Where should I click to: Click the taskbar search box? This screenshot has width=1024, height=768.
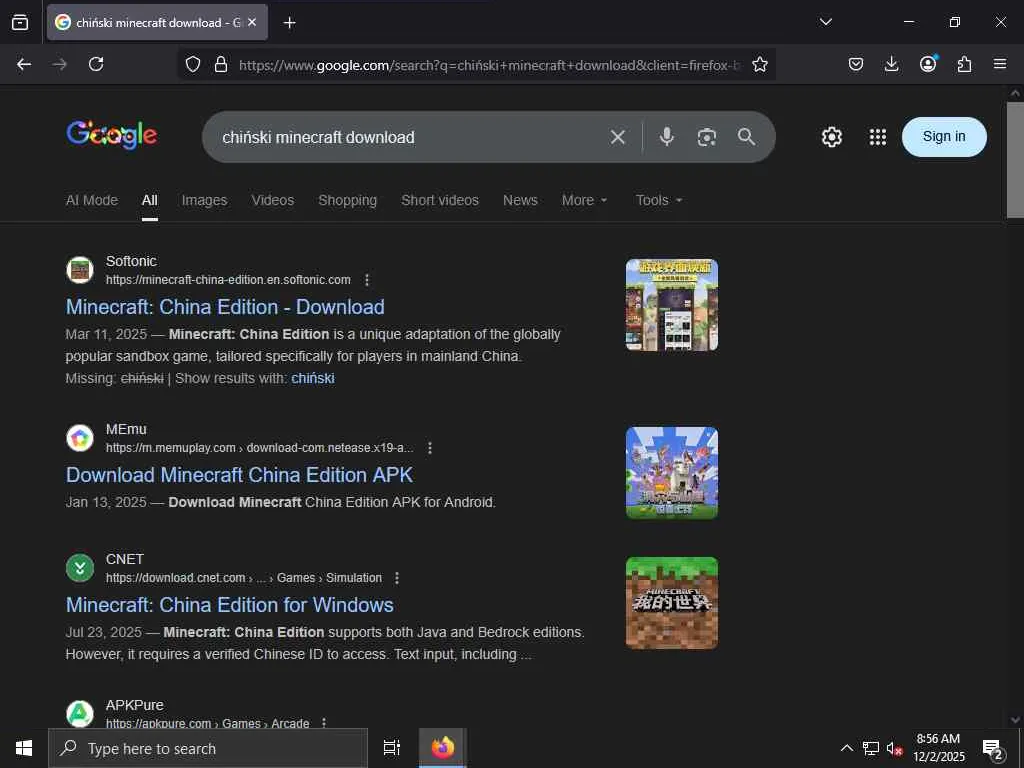tap(208, 748)
